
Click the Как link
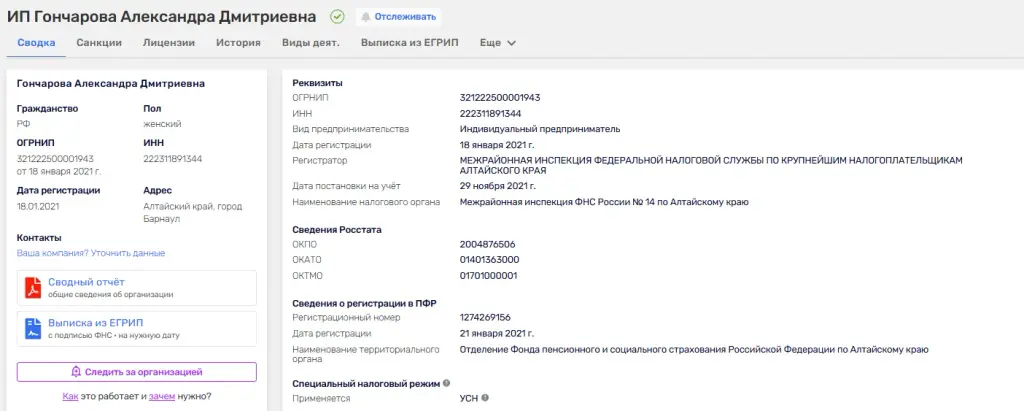pyautogui.click(x=70, y=396)
